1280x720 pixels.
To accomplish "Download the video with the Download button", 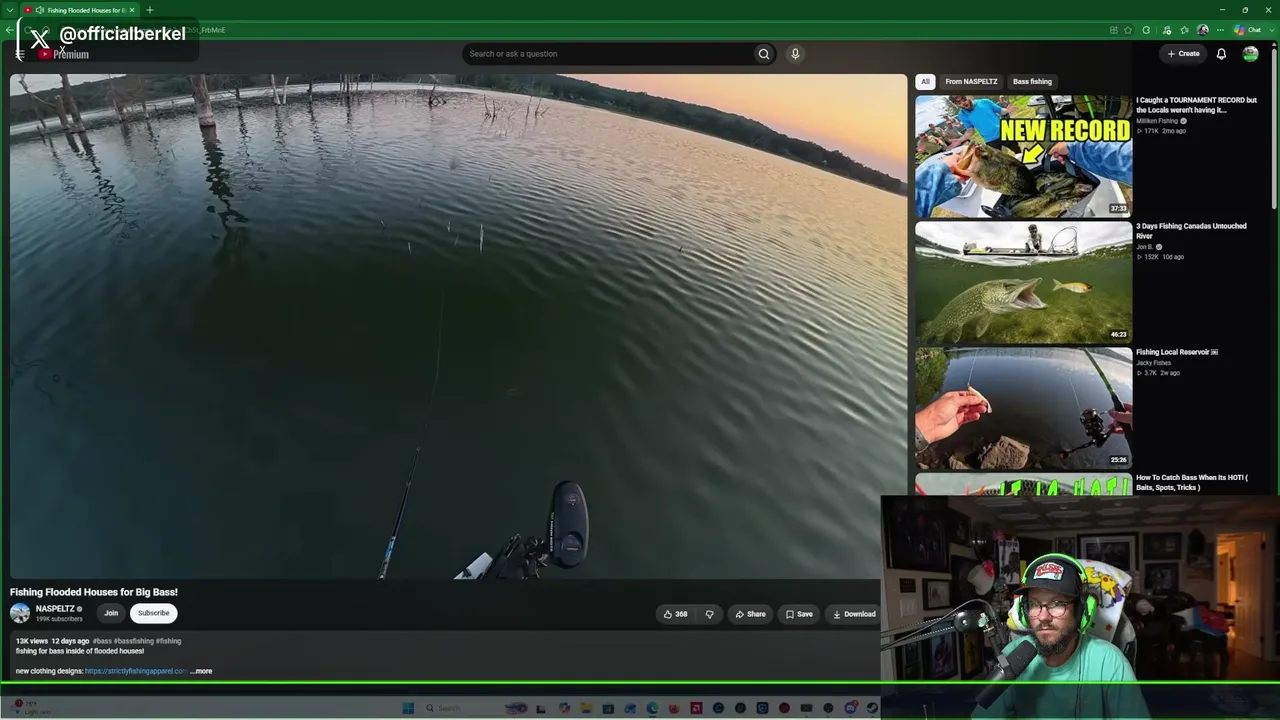I will point(854,614).
